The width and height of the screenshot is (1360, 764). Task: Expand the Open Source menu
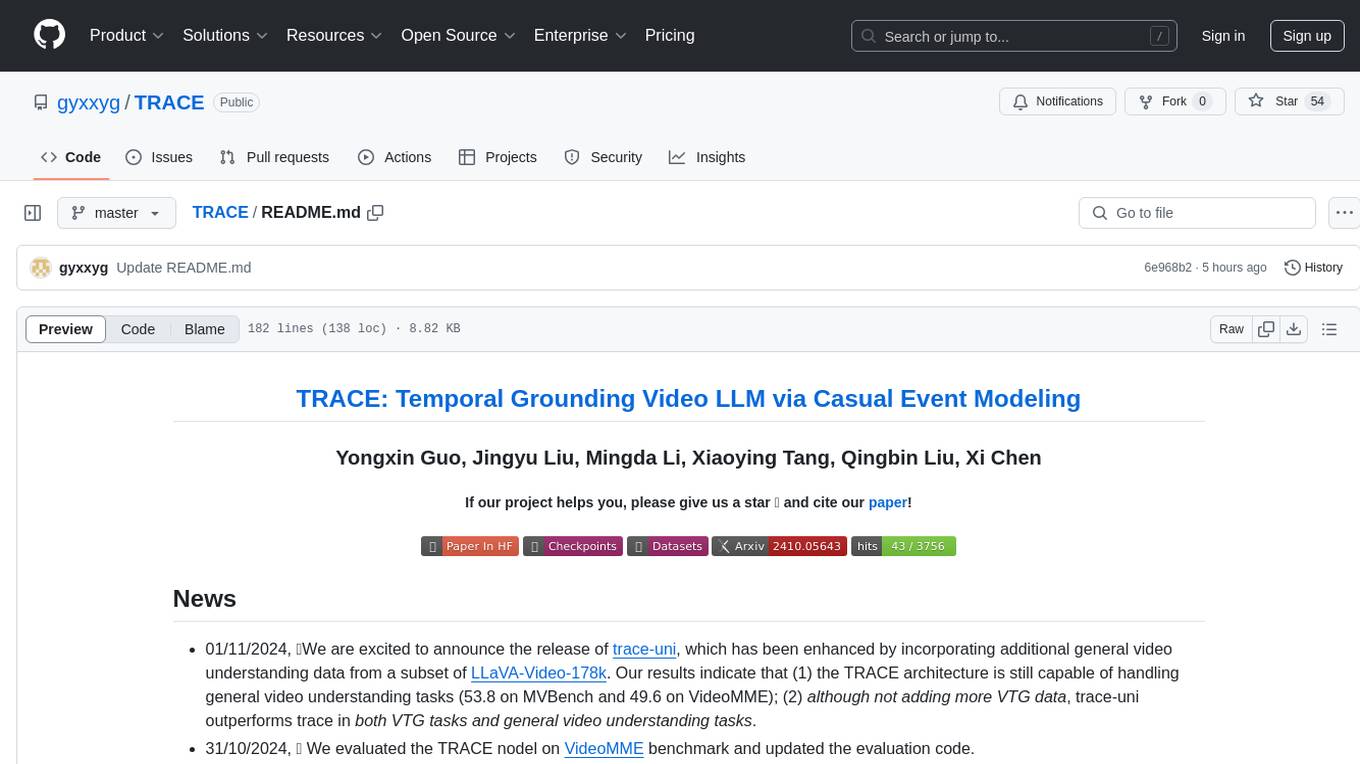point(458,35)
